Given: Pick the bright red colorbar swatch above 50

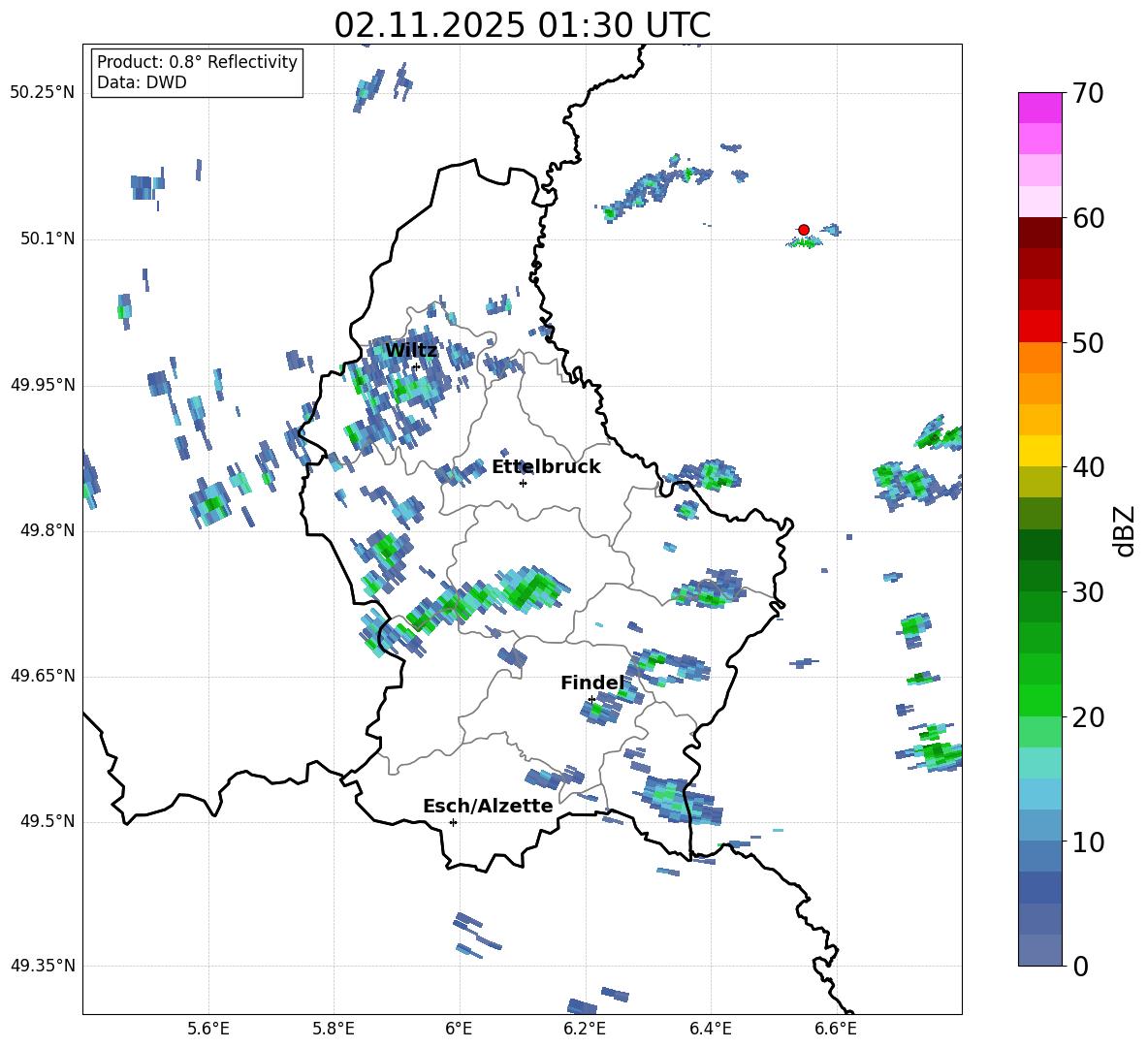Looking at the screenshot, I should 1040,326.
